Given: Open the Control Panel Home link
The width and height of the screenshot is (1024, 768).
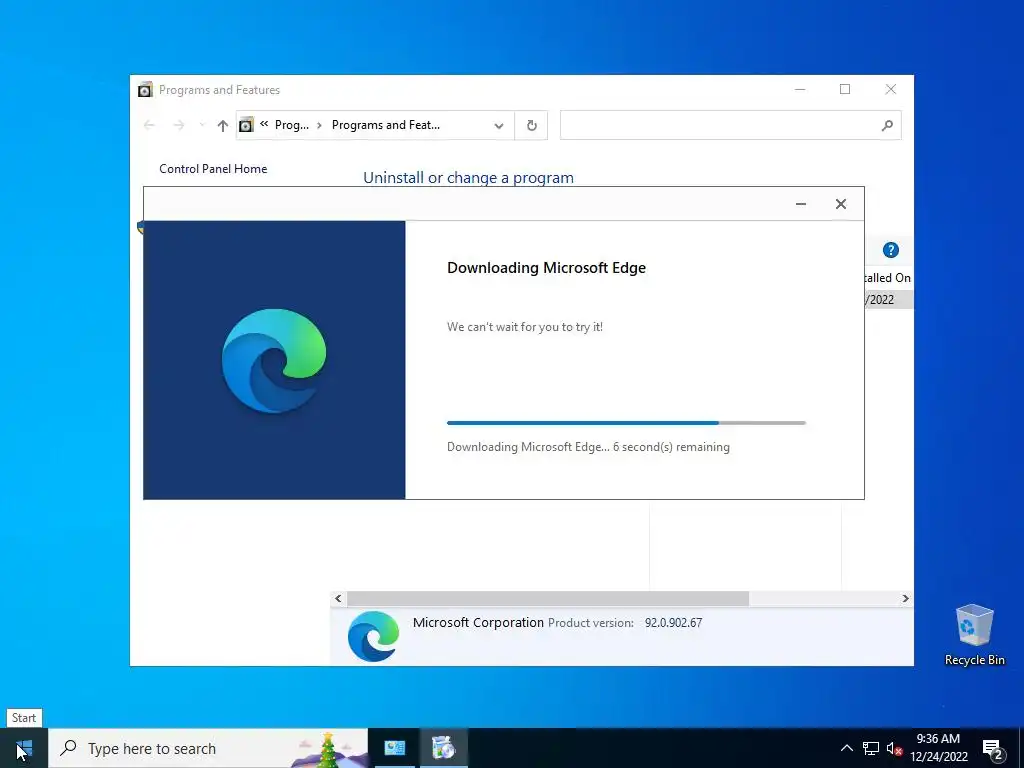Looking at the screenshot, I should [x=213, y=168].
